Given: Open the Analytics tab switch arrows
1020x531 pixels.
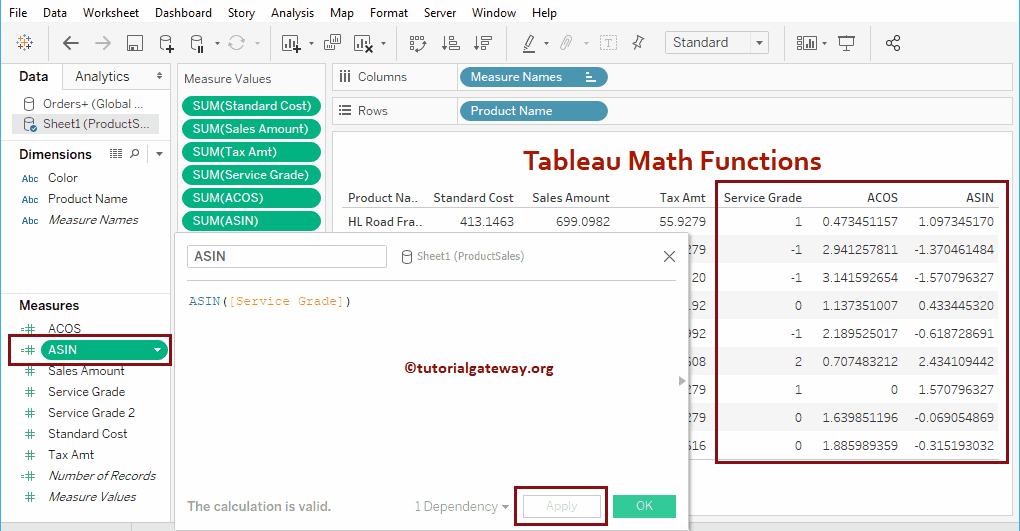Looking at the screenshot, I should point(159,76).
